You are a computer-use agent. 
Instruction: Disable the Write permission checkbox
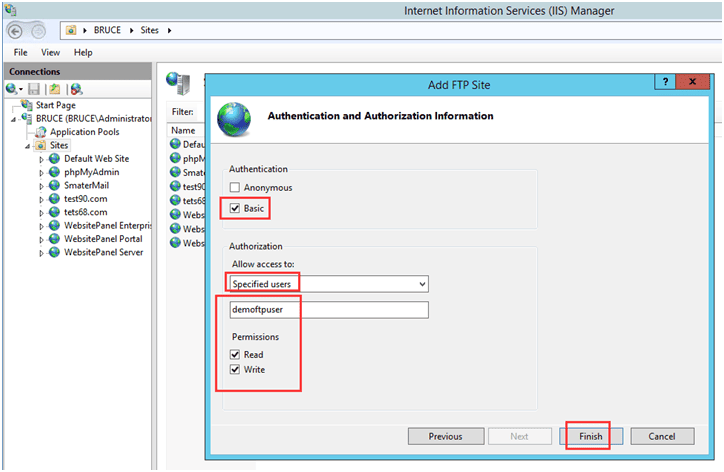(x=234, y=370)
